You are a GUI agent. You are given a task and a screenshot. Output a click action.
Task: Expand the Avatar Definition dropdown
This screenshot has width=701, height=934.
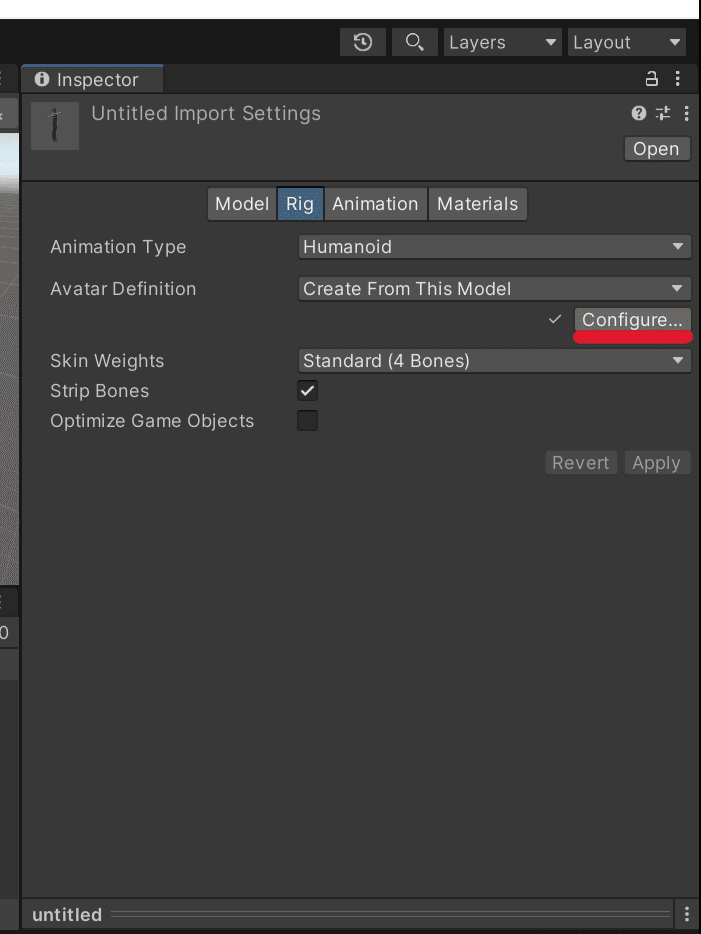tap(495, 289)
